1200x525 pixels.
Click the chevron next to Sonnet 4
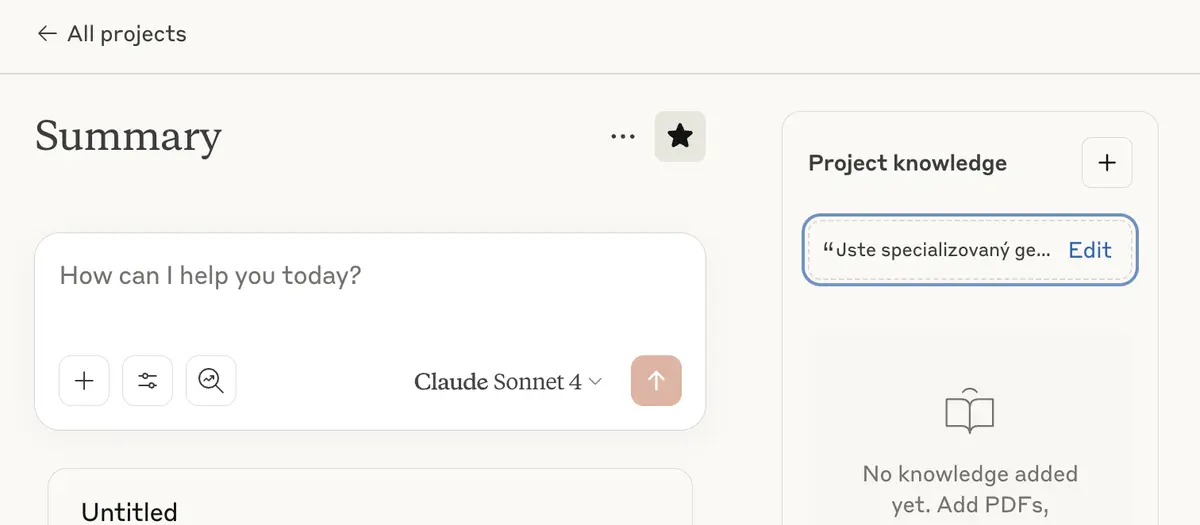pos(596,382)
